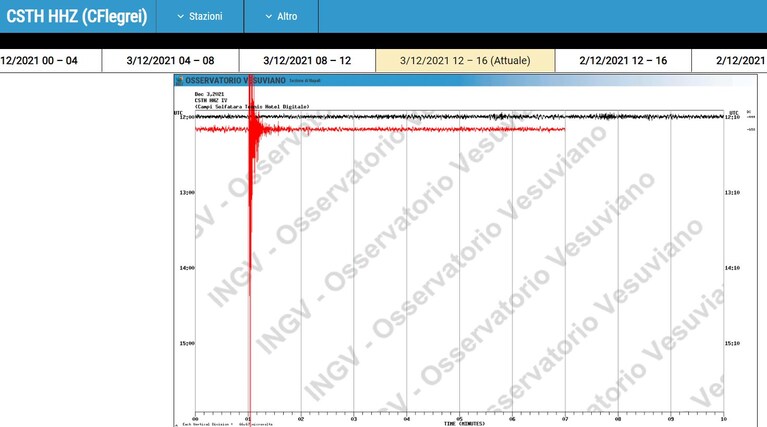The height and width of the screenshot is (427, 767).
Task: Click the 13:00 UTC time label
Action: (187, 193)
